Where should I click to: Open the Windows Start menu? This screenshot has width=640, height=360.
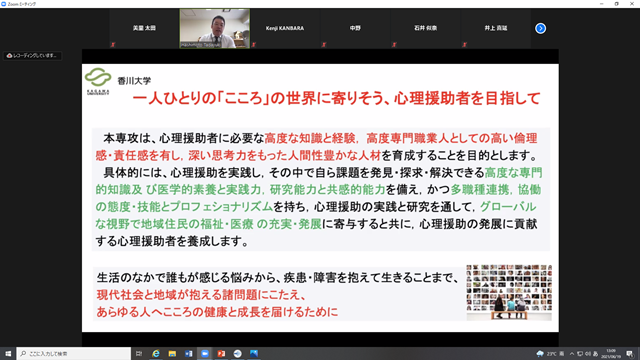tap(8, 353)
